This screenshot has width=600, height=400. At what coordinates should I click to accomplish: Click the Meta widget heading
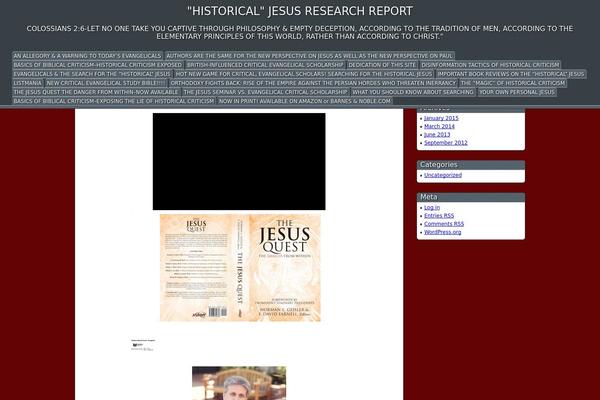471,197
